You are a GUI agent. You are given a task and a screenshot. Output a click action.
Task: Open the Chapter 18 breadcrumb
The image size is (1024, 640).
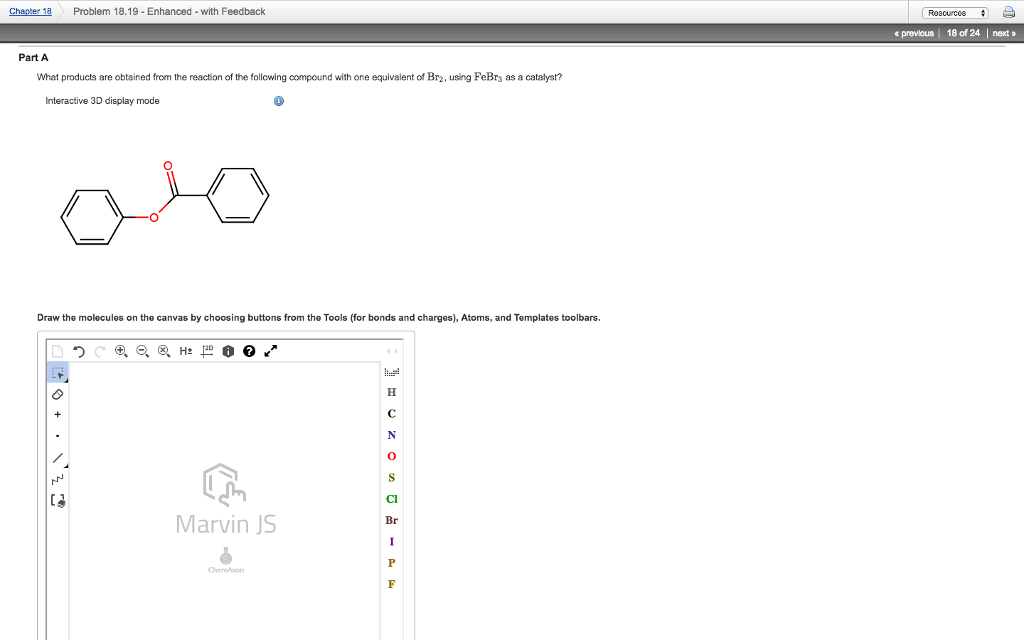[x=30, y=11]
